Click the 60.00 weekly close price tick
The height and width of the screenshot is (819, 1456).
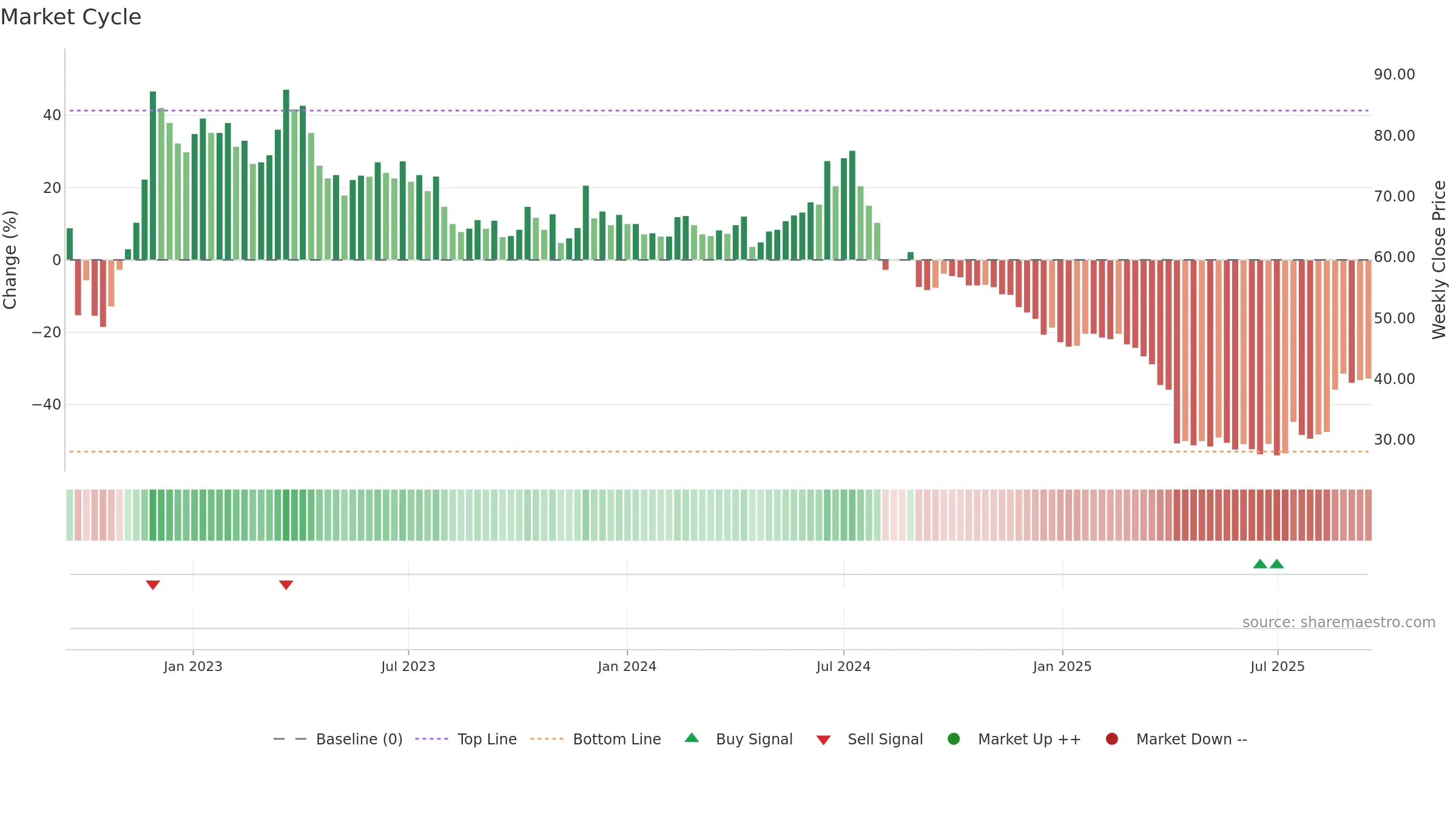point(1394,257)
